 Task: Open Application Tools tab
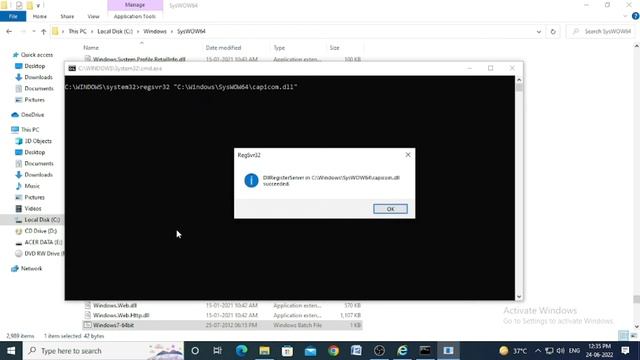click(x=135, y=16)
